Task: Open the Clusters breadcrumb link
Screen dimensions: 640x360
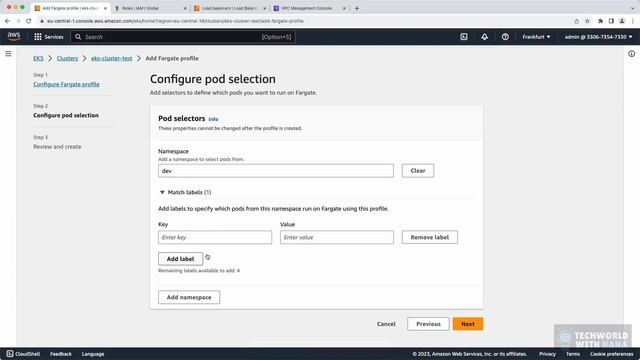Action: [67, 58]
